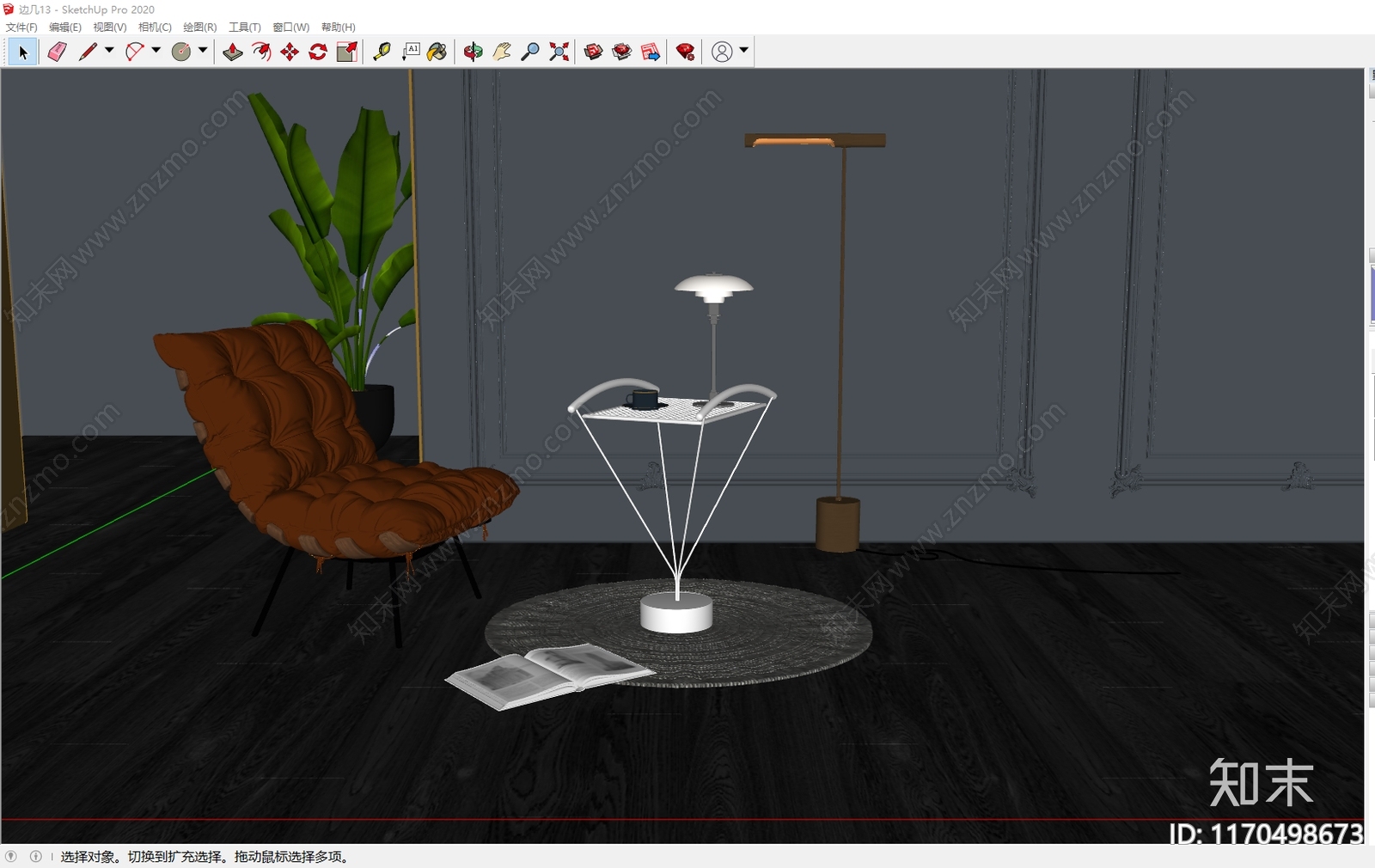Expand the Line tool dropdown arrow
Screen dimensions: 1375x868
tap(109, 51)
